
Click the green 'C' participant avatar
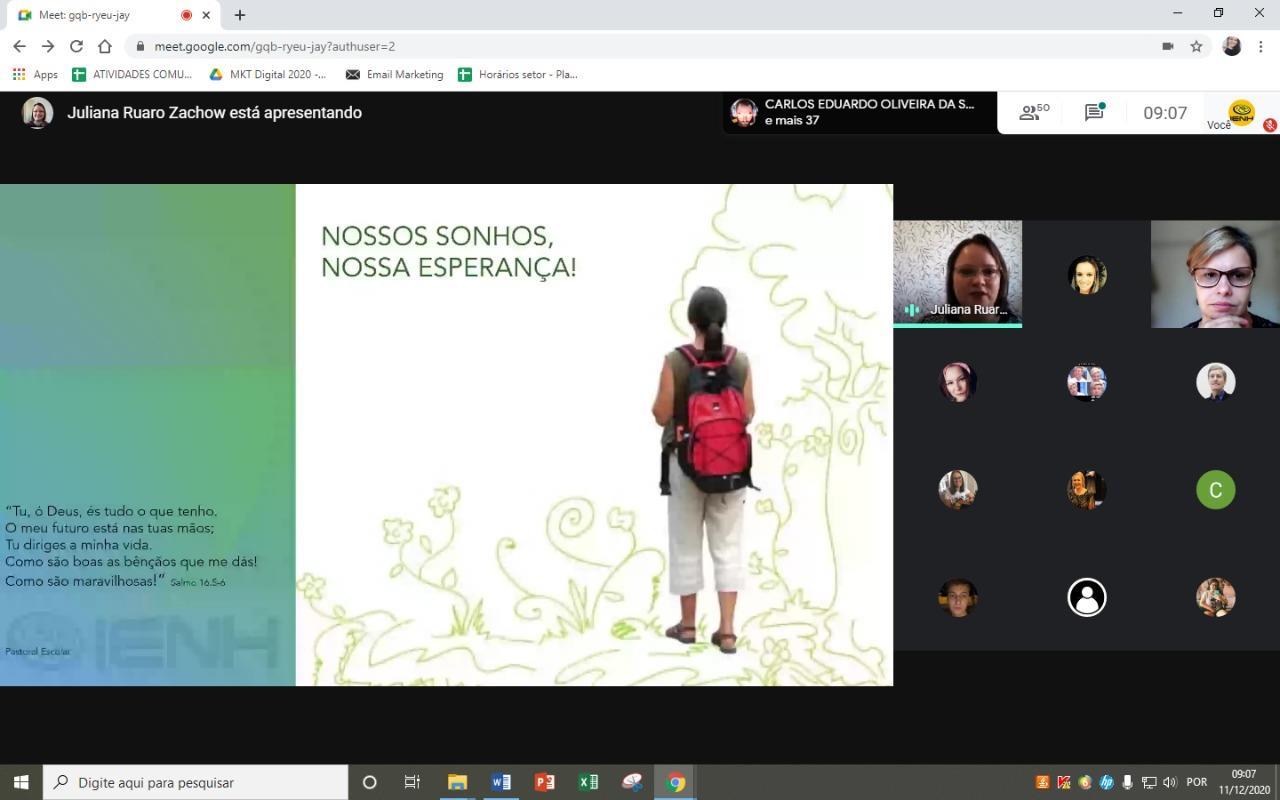pyautogui.click(x=1215, y=490)
